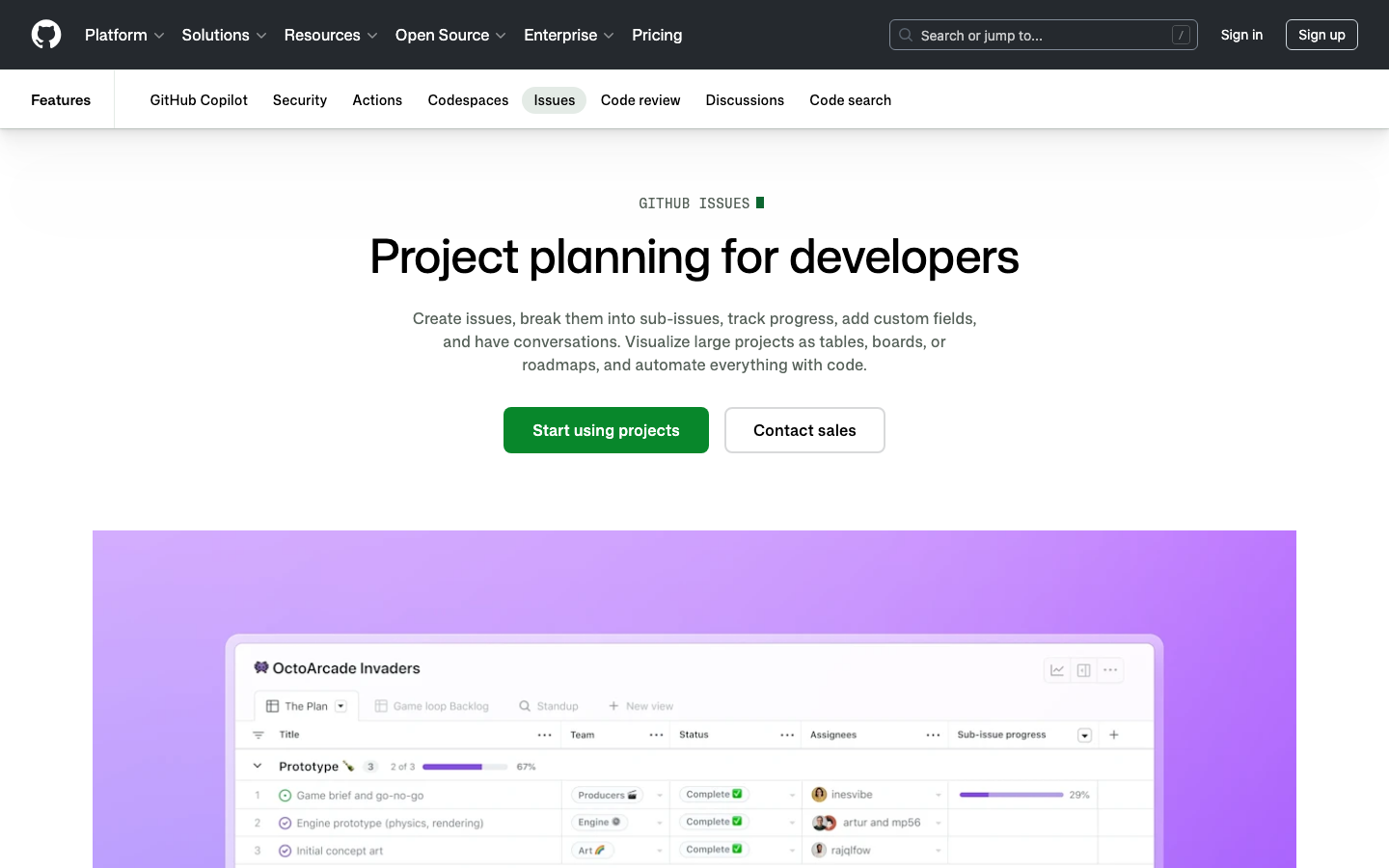
Task: Click the add column plus icon
Action: tap(1114, 735)
